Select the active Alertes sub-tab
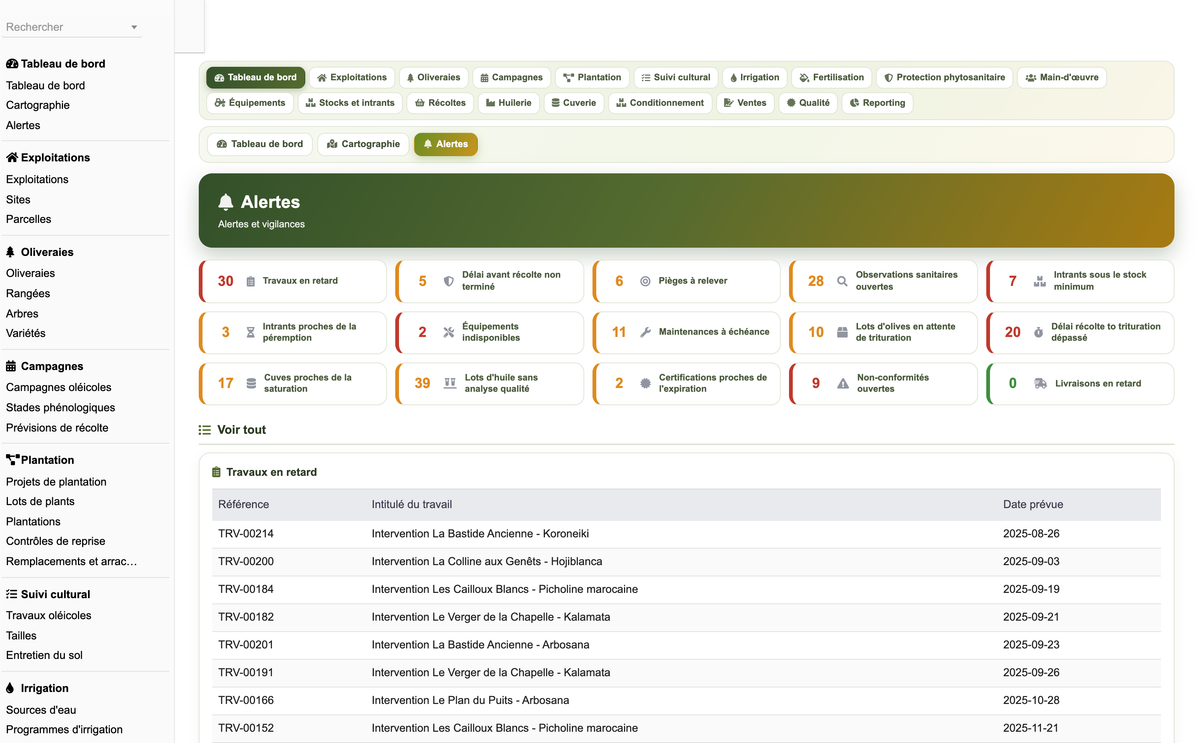The image size is (1200, 743). (446, 144)
